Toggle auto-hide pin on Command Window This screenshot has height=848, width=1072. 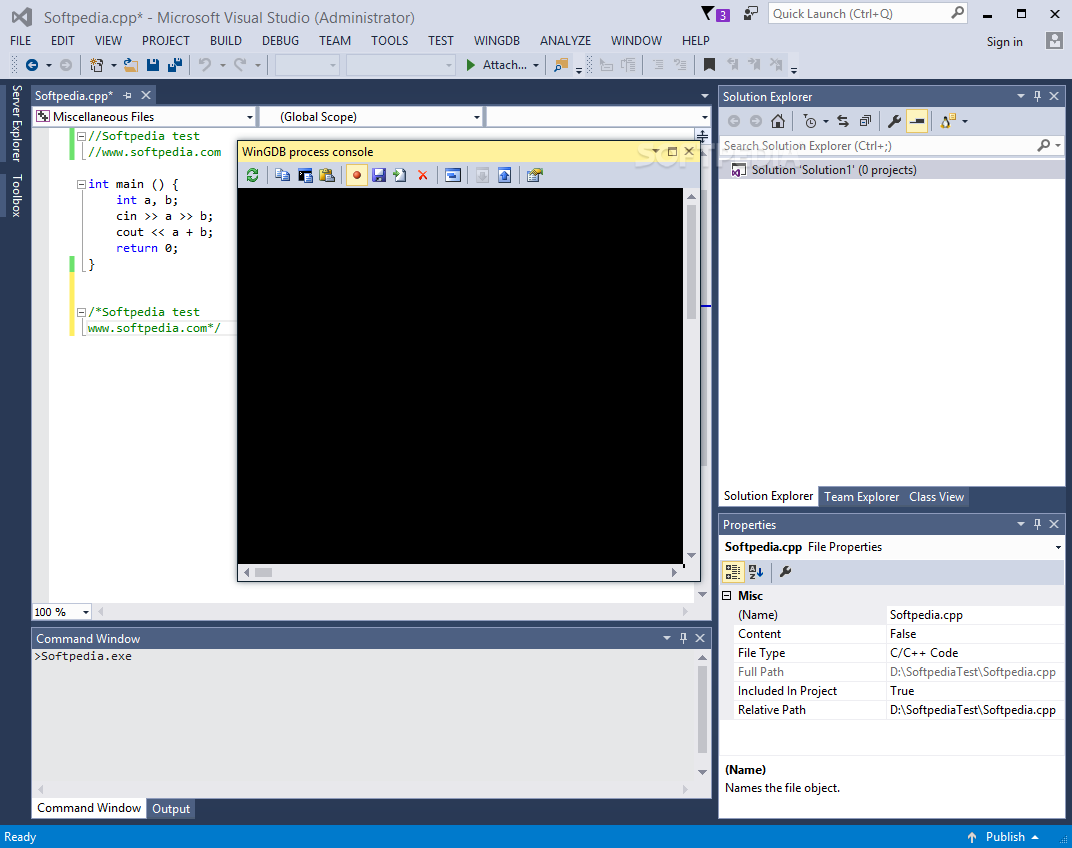[x=683, y=638]
